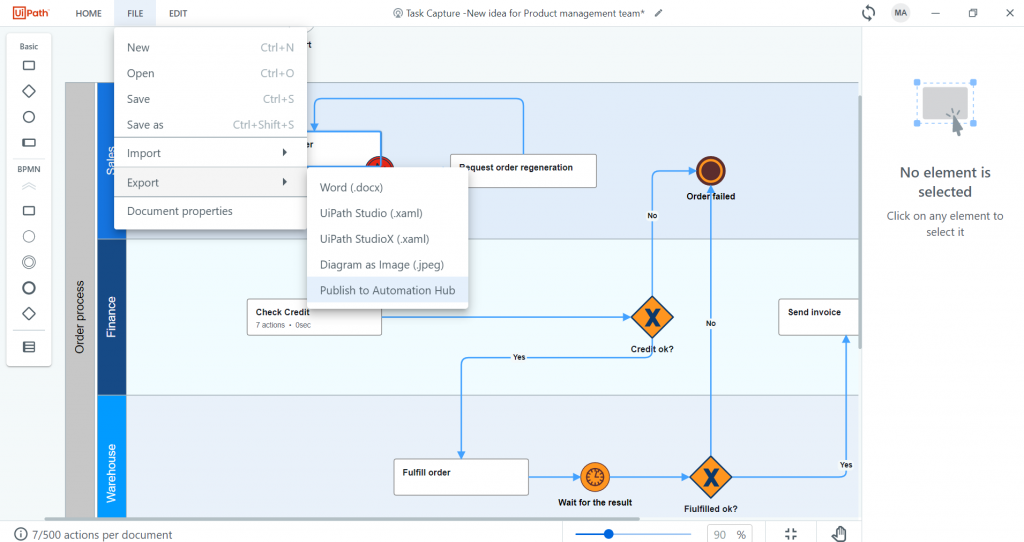
Task: Export Diagram as Image (.jpeg)
Action: (387, 264)
